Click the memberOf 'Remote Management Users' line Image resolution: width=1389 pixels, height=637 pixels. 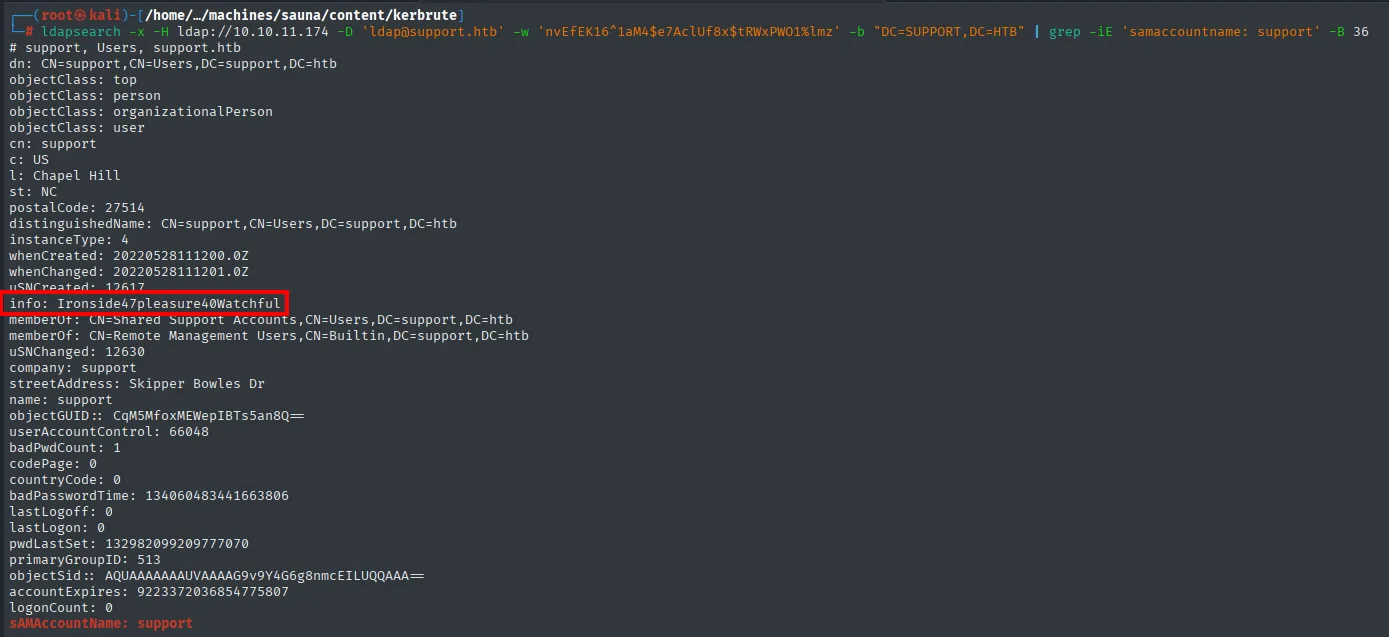coord(269,336)
